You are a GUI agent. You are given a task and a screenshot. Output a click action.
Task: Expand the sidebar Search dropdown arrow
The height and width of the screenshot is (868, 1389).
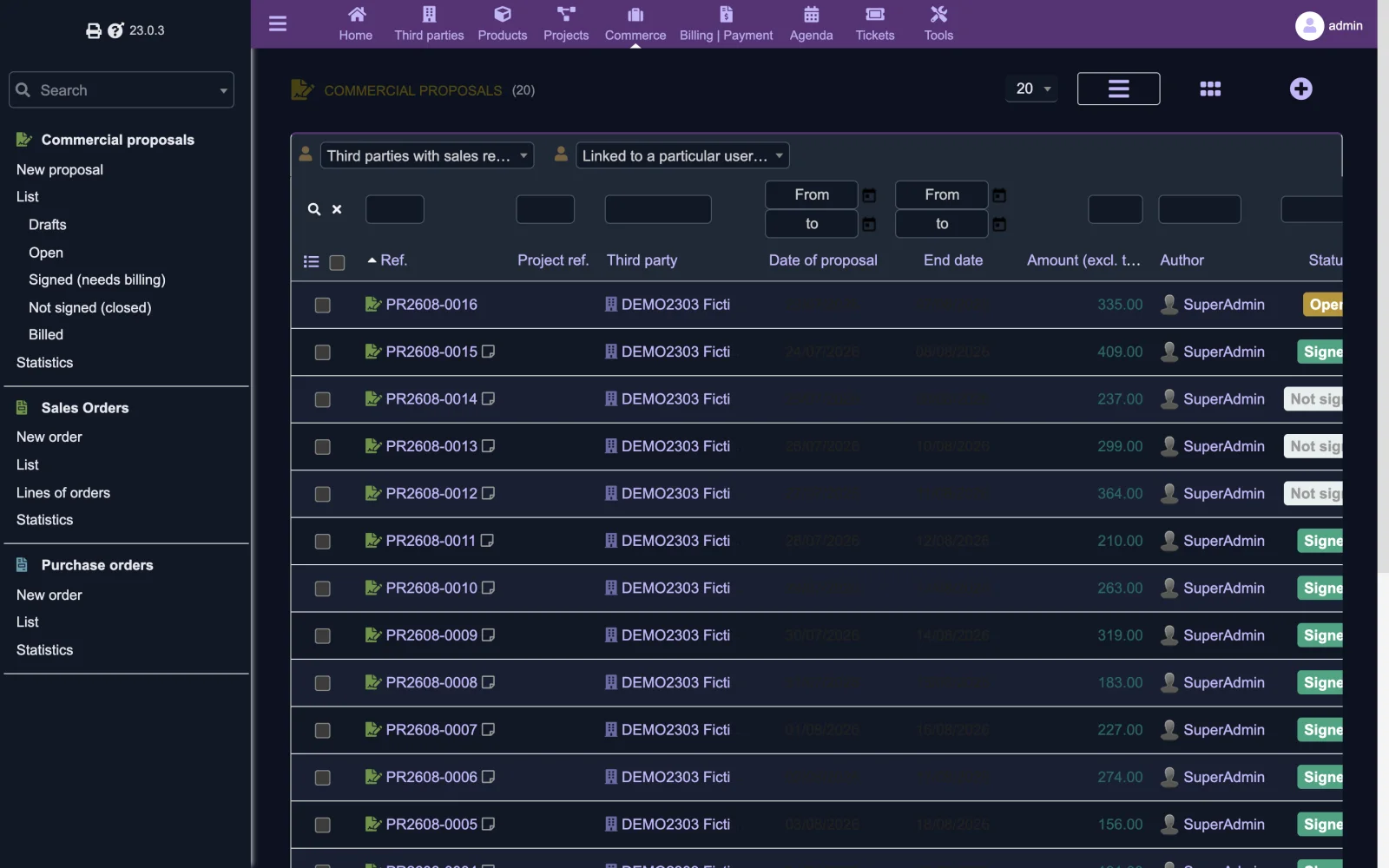(223, 90)
